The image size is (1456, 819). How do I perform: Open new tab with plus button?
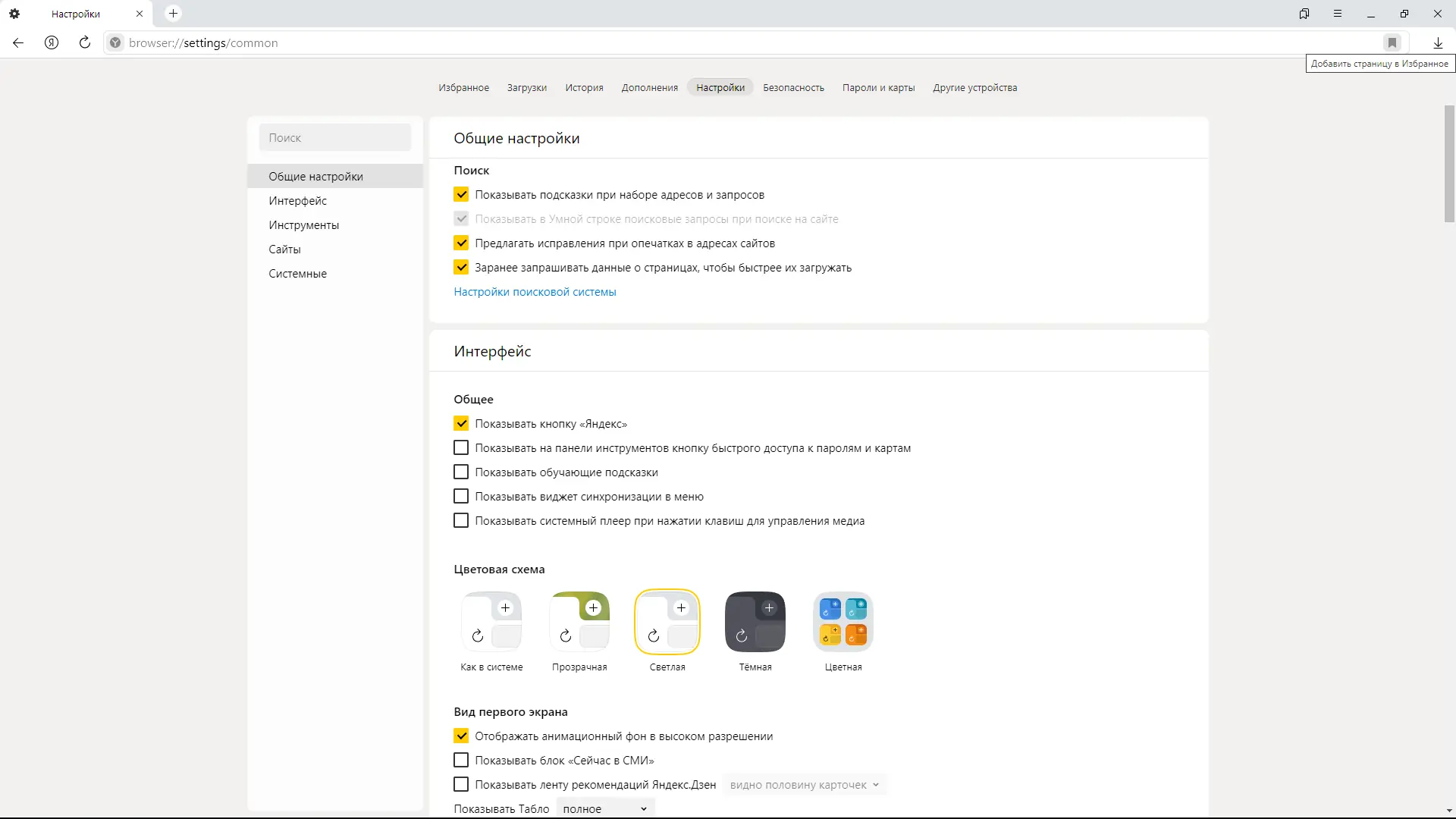click(x=173, y=14)
